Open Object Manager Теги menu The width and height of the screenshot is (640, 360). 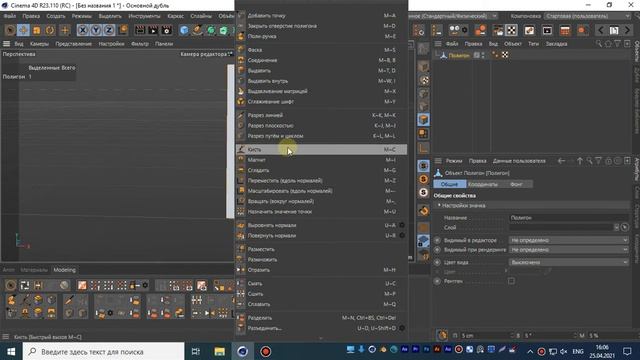point(533,44)
